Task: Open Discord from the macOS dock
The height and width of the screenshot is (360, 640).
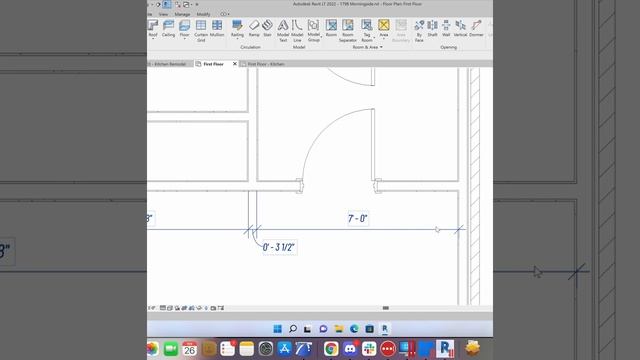Action: [x=350, y=349]
